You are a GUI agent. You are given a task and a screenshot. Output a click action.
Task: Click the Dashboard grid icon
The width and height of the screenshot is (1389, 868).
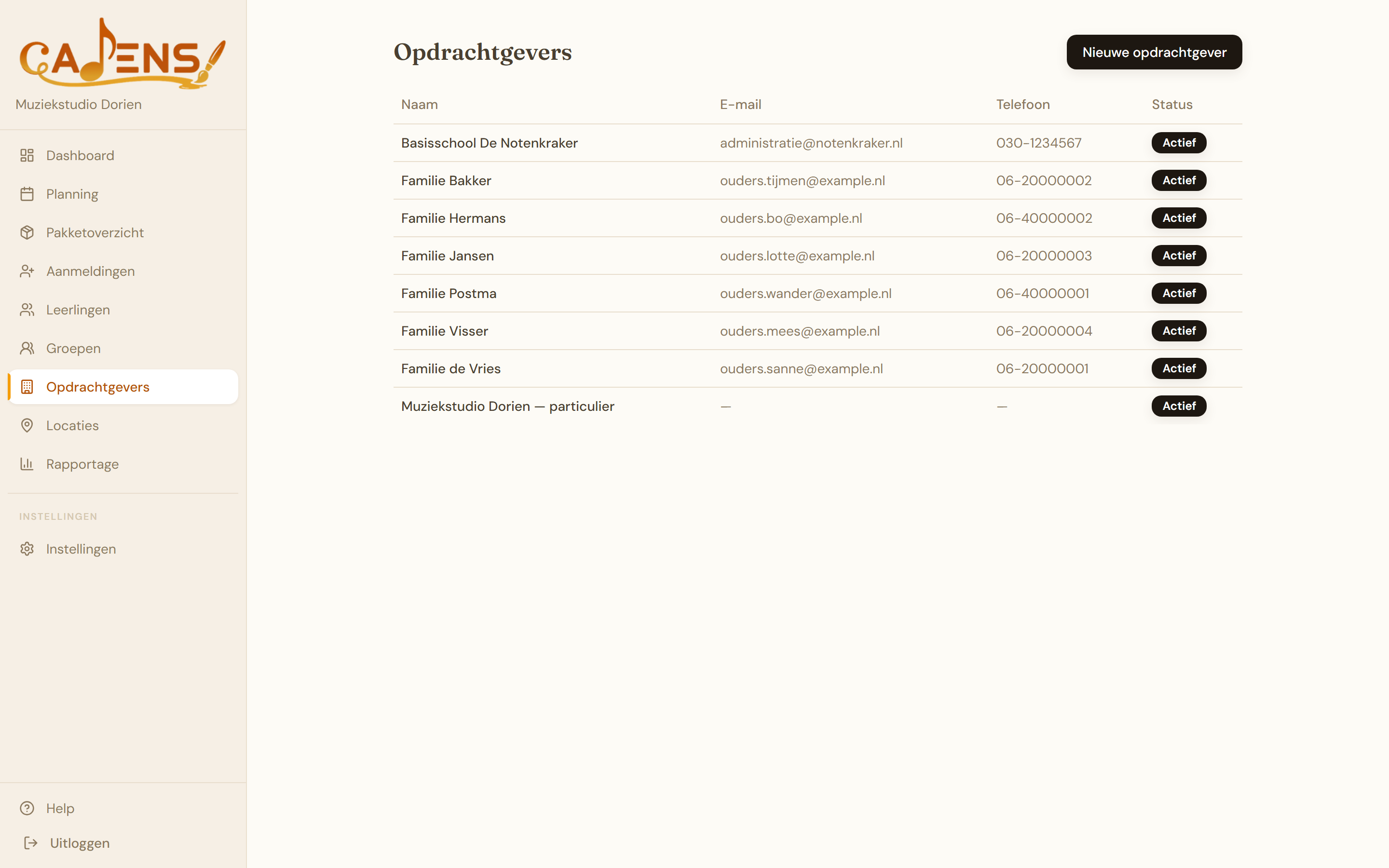27,156
